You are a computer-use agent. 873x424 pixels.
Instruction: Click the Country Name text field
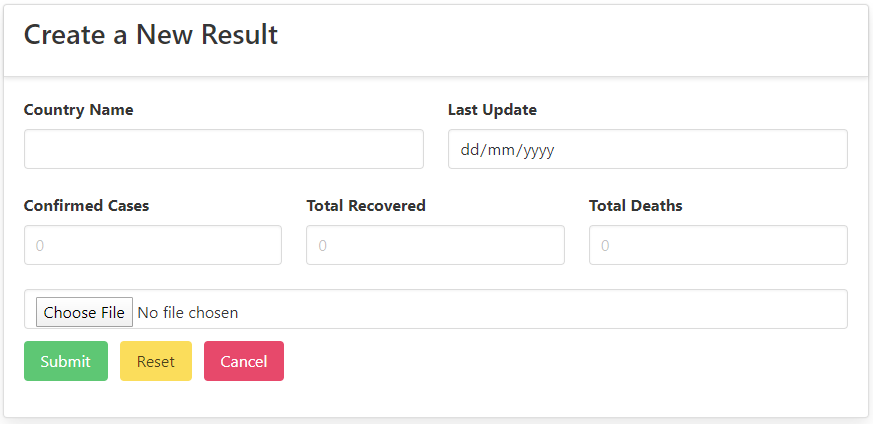tap(223, 149)
